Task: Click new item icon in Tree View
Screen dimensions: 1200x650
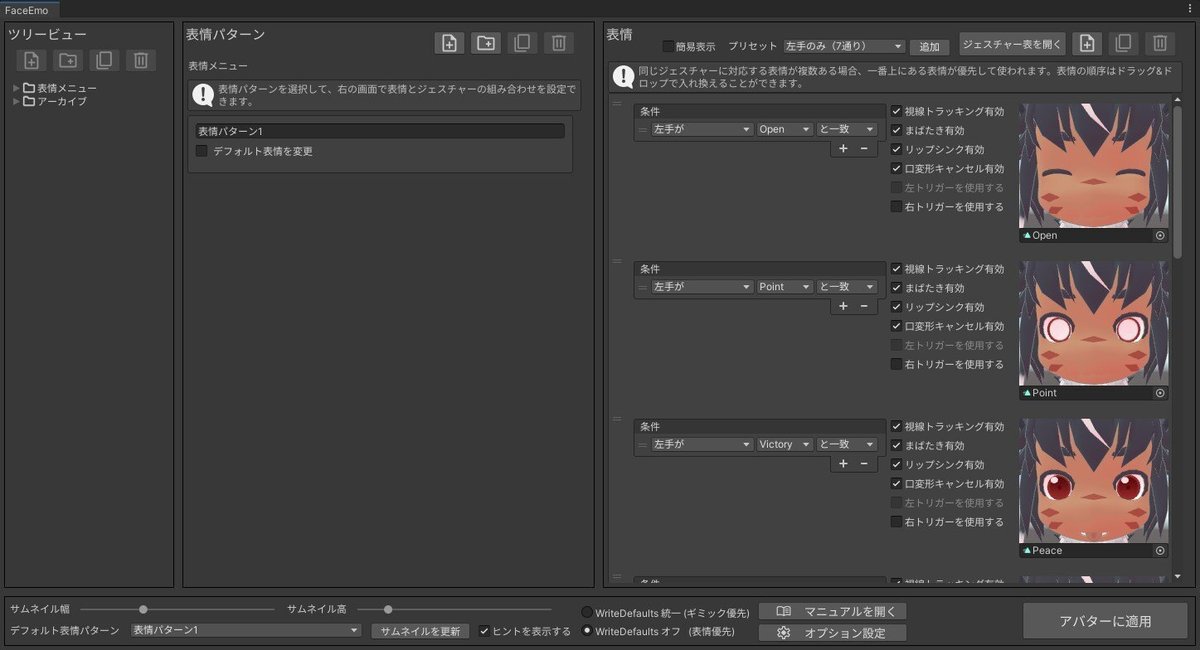Action: [31, 61]
